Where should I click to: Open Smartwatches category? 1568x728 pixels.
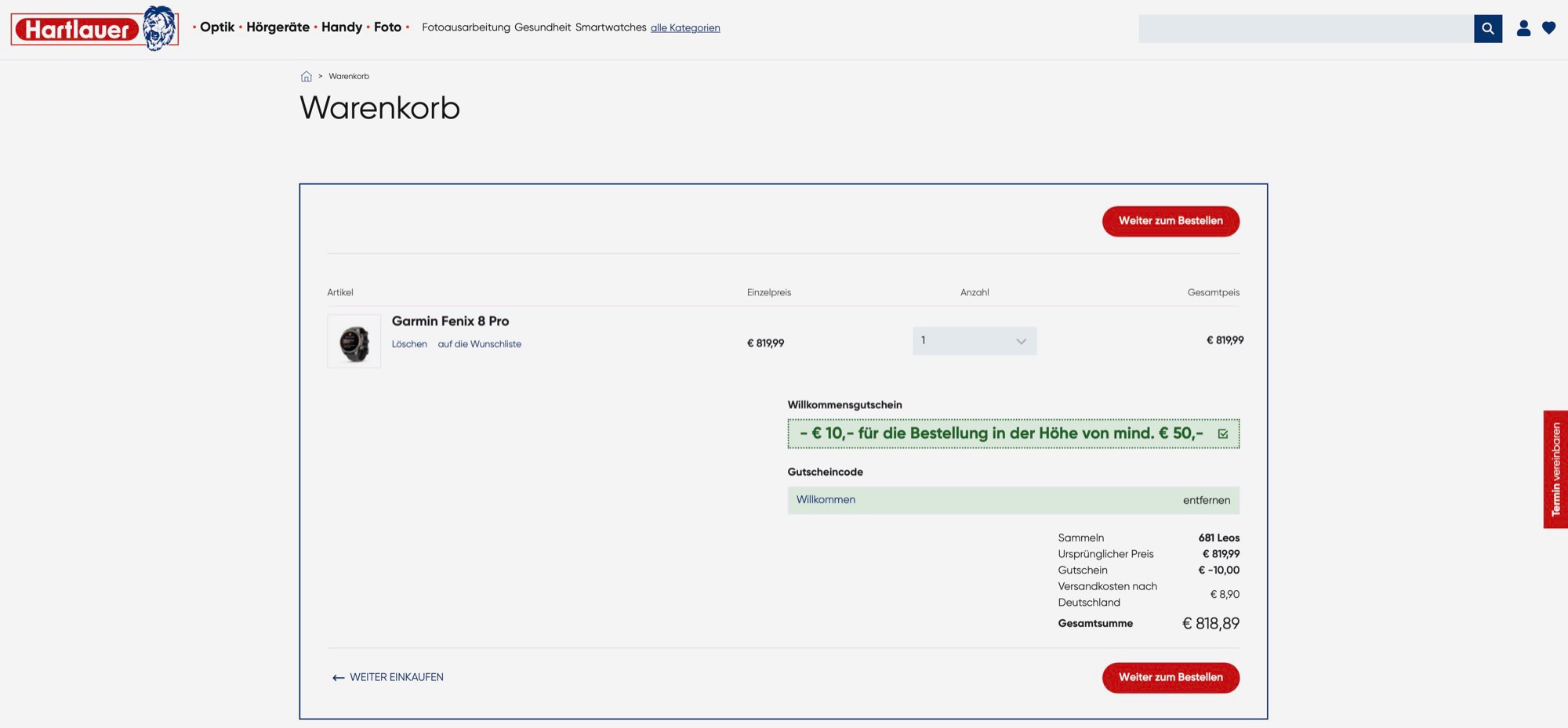click(611, 27)
